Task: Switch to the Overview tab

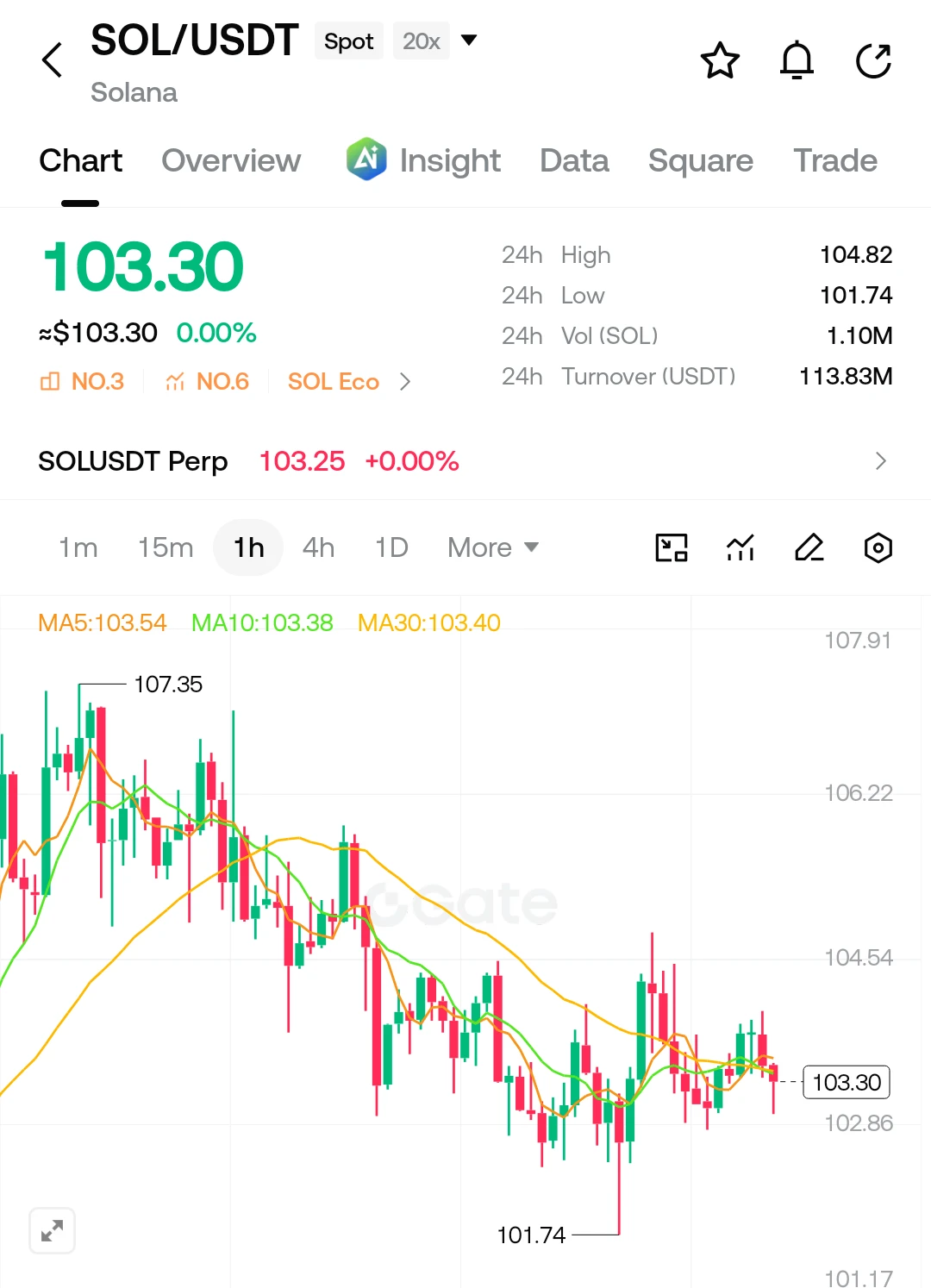Action: (231, 161)
